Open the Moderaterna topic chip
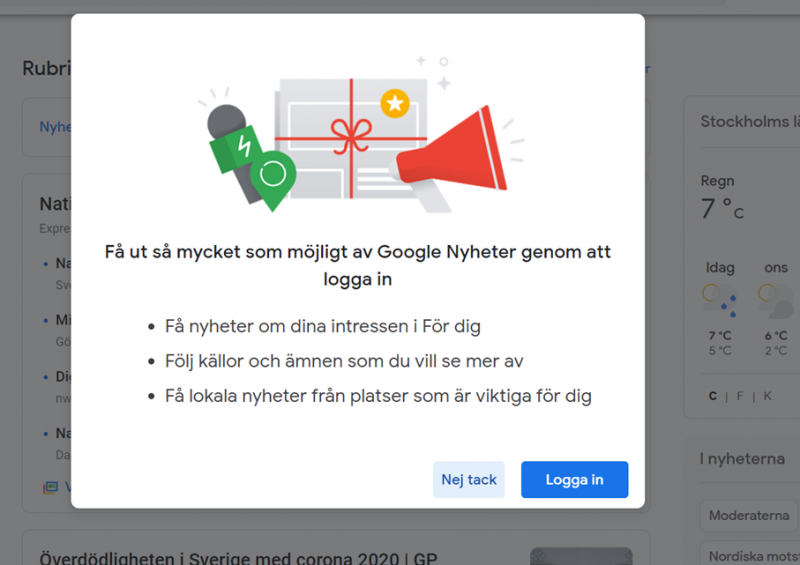The width and height of the screenshot is (800, 565). pyautogui.click(x=749, y=515)
